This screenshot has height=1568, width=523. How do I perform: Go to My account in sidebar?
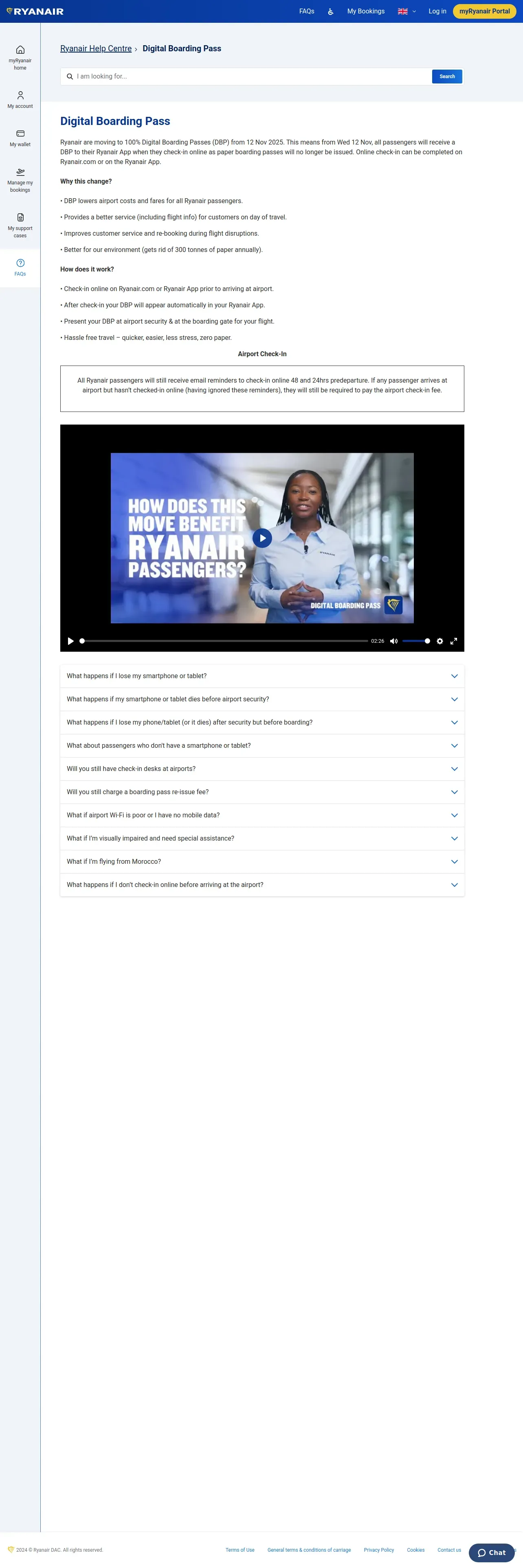[x=20, y=100]
